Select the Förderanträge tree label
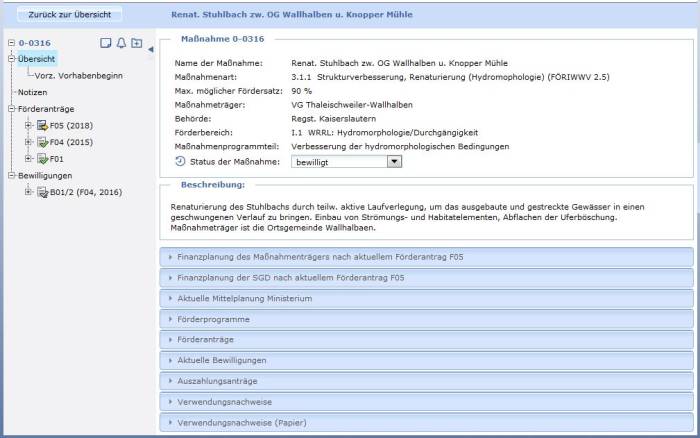 point(46,109)
